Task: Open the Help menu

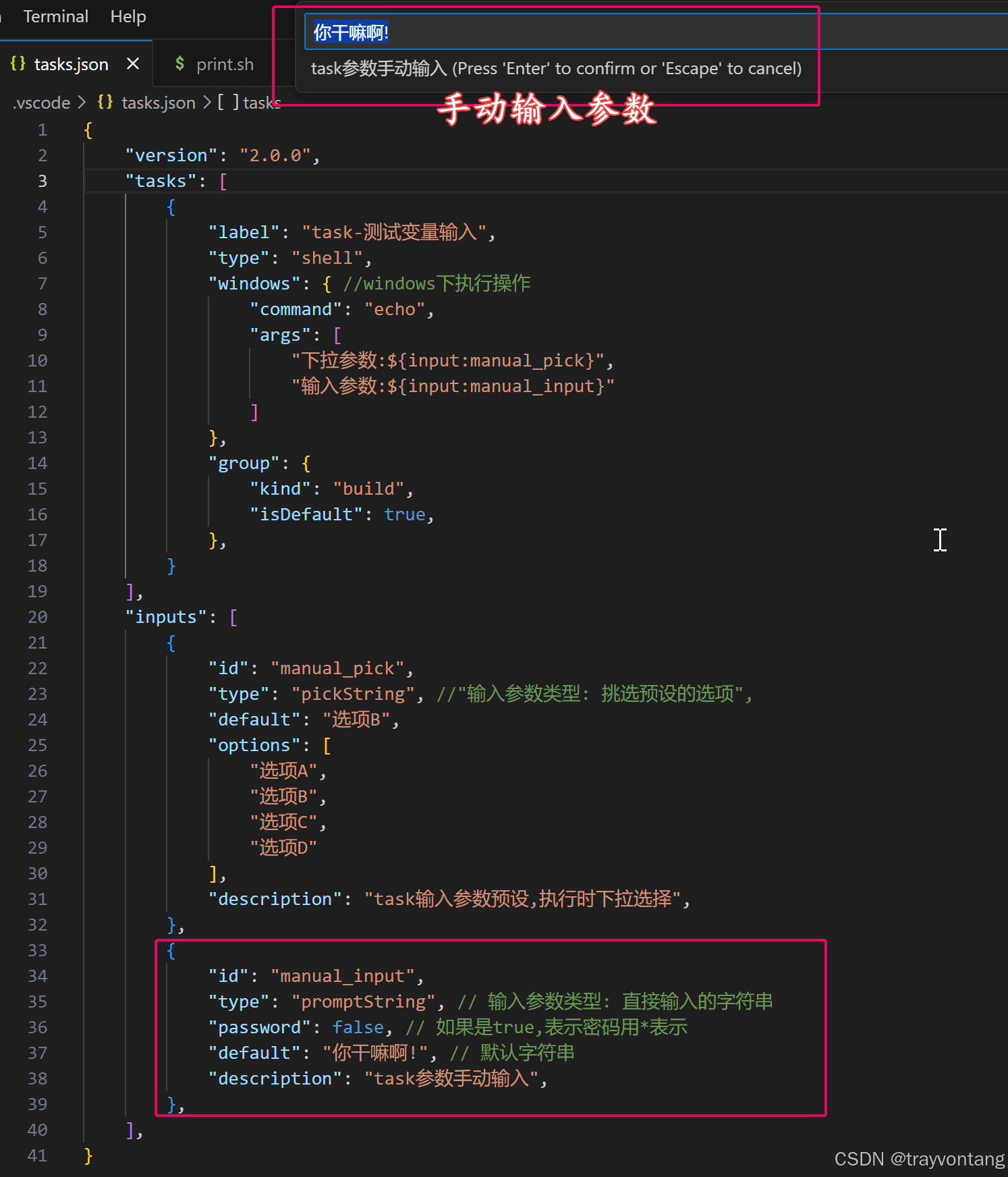Action: tap(128, 16)
